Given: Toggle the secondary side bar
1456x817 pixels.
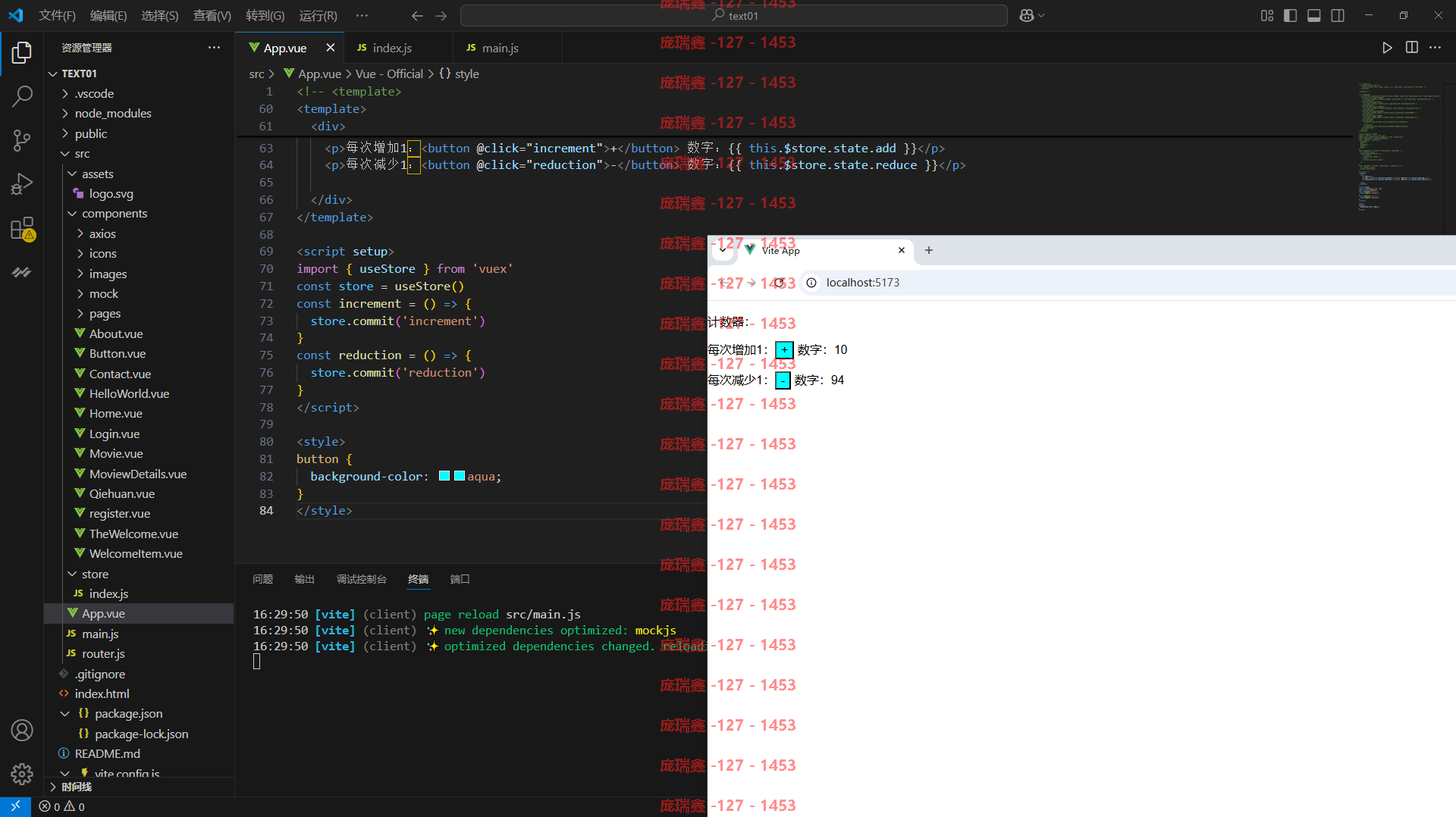Looking at the screenshot, I should tap(1338, 15).
